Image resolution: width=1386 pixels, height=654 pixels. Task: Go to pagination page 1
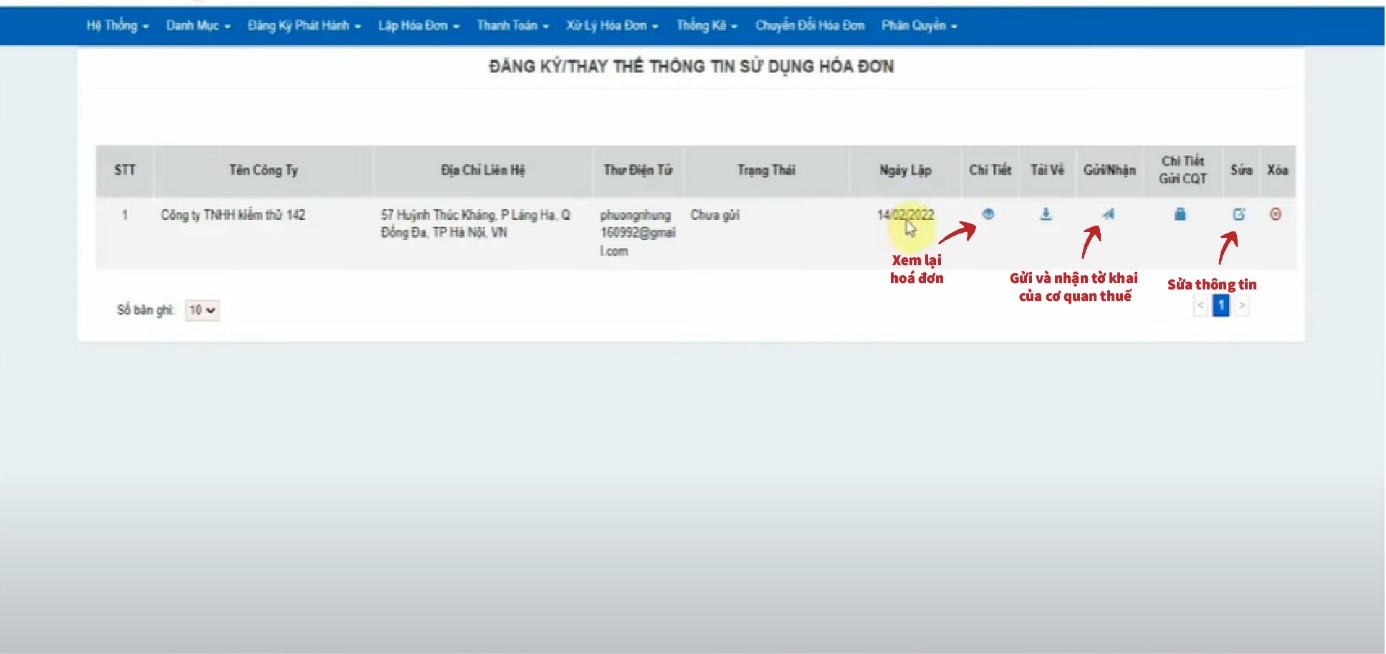click(x=1220, y=306)
